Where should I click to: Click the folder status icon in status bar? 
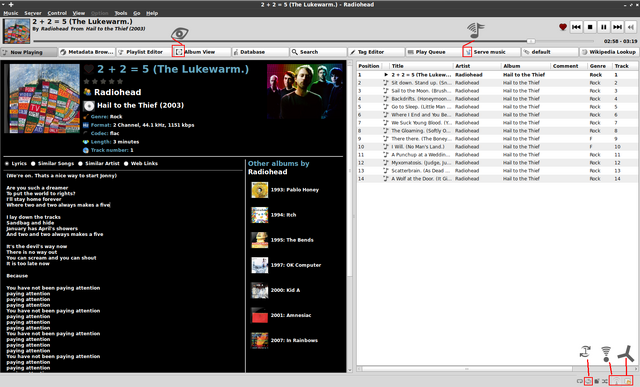(627, 381)
